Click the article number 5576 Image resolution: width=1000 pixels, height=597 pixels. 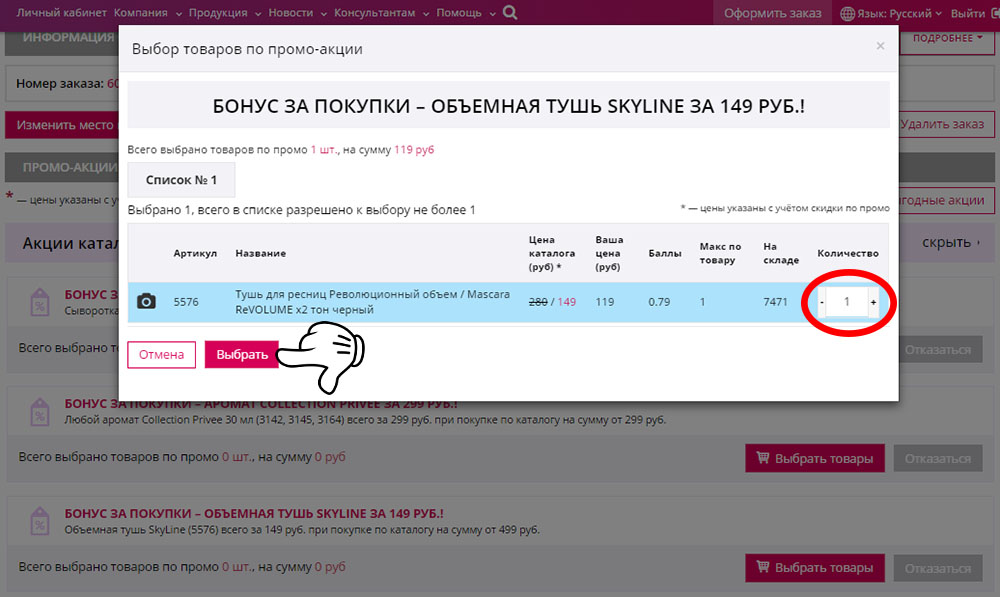tap(186, 302)
